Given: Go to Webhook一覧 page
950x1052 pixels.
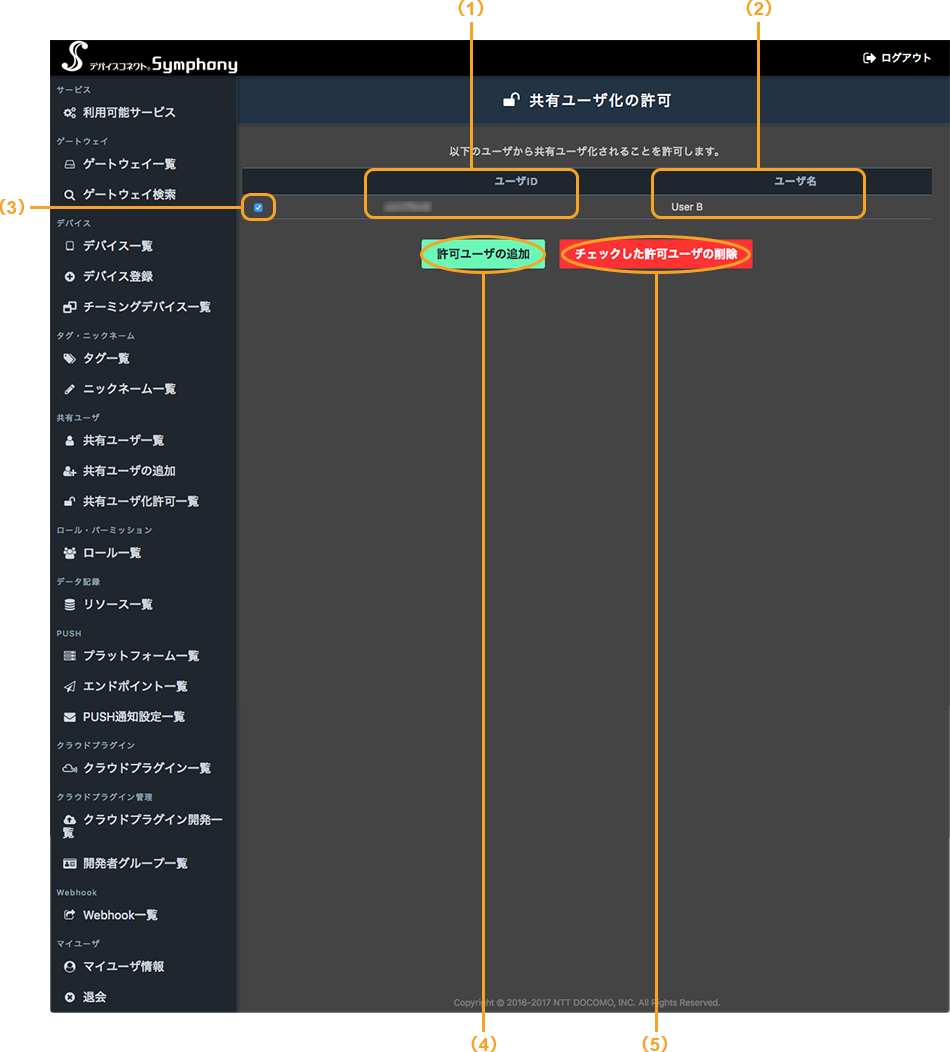Looking at the screenshot, I should click(120, 915).
